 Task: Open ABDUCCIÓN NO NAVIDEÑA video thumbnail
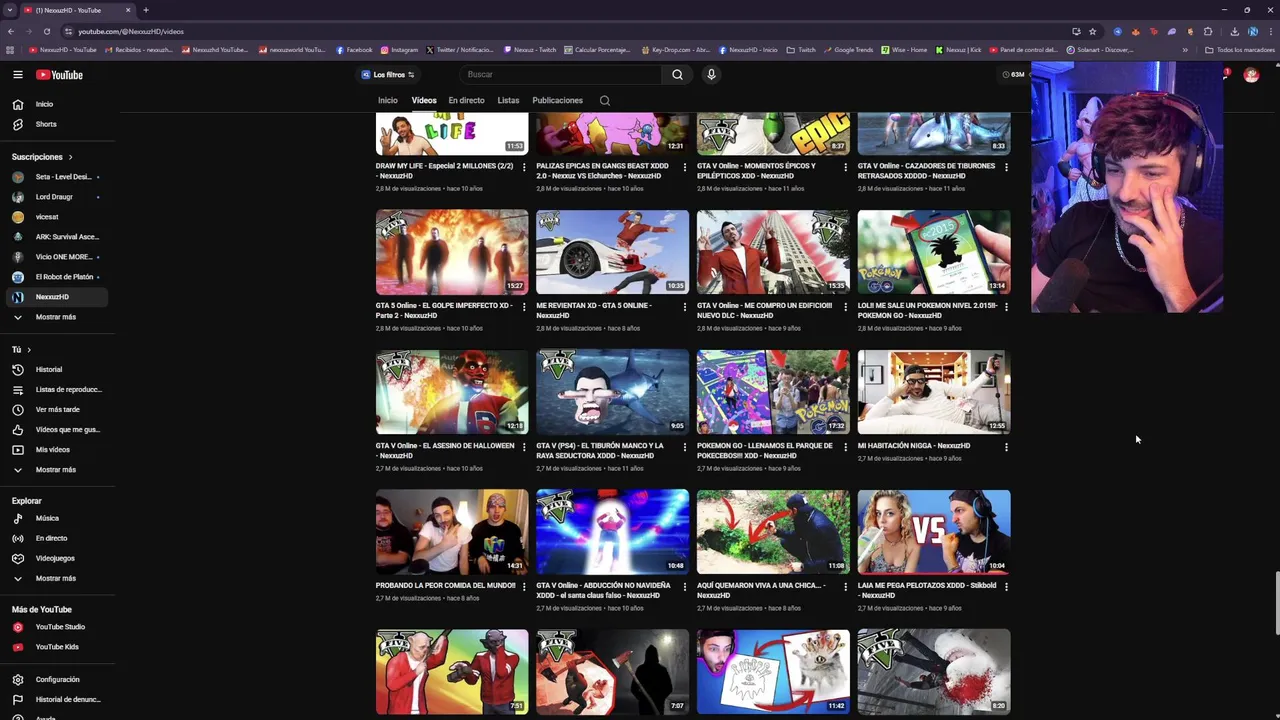point(612,532)
